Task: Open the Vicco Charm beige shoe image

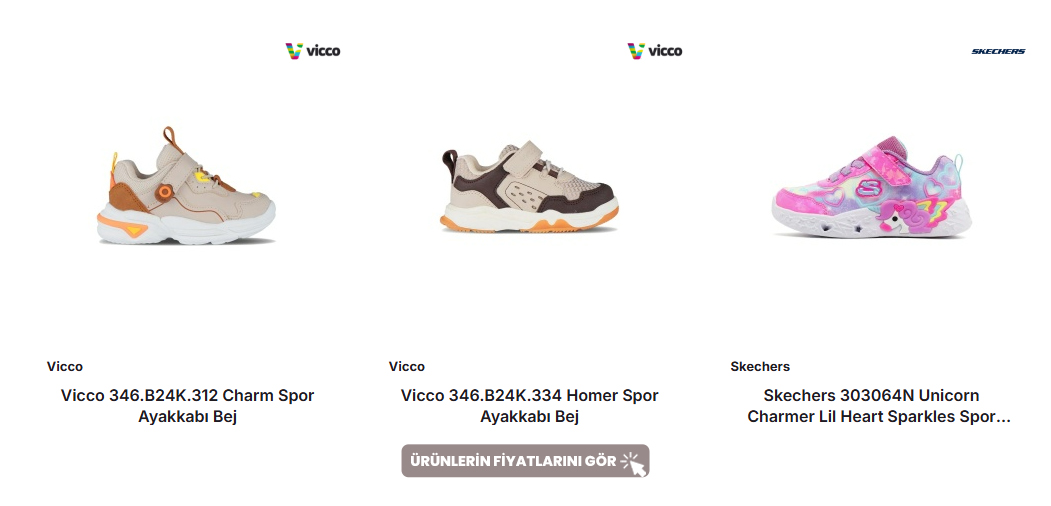Action: click(186, 185)
